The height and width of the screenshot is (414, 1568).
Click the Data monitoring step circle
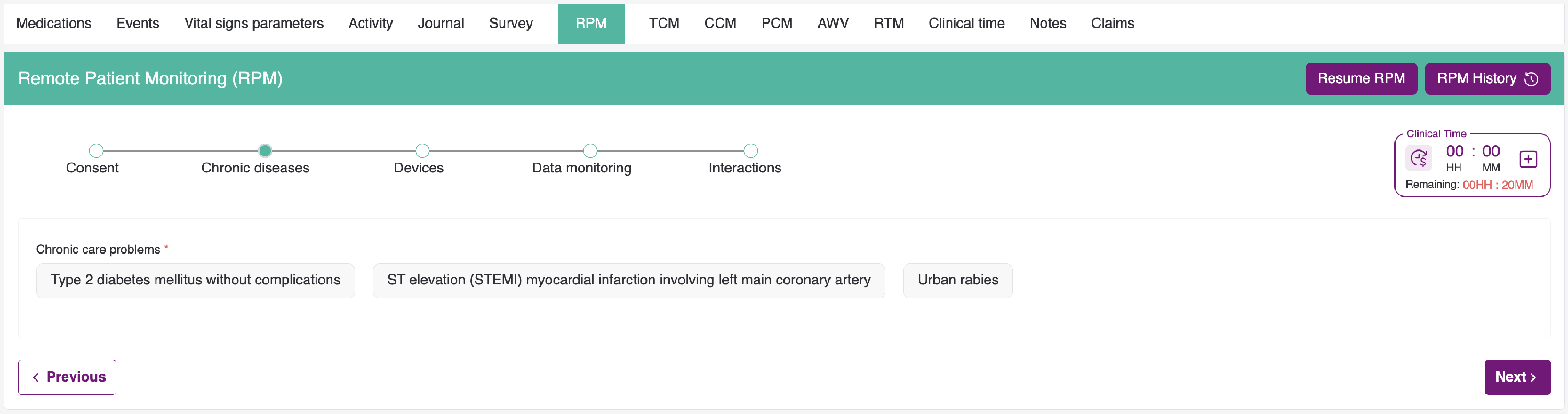pos(590,151)
